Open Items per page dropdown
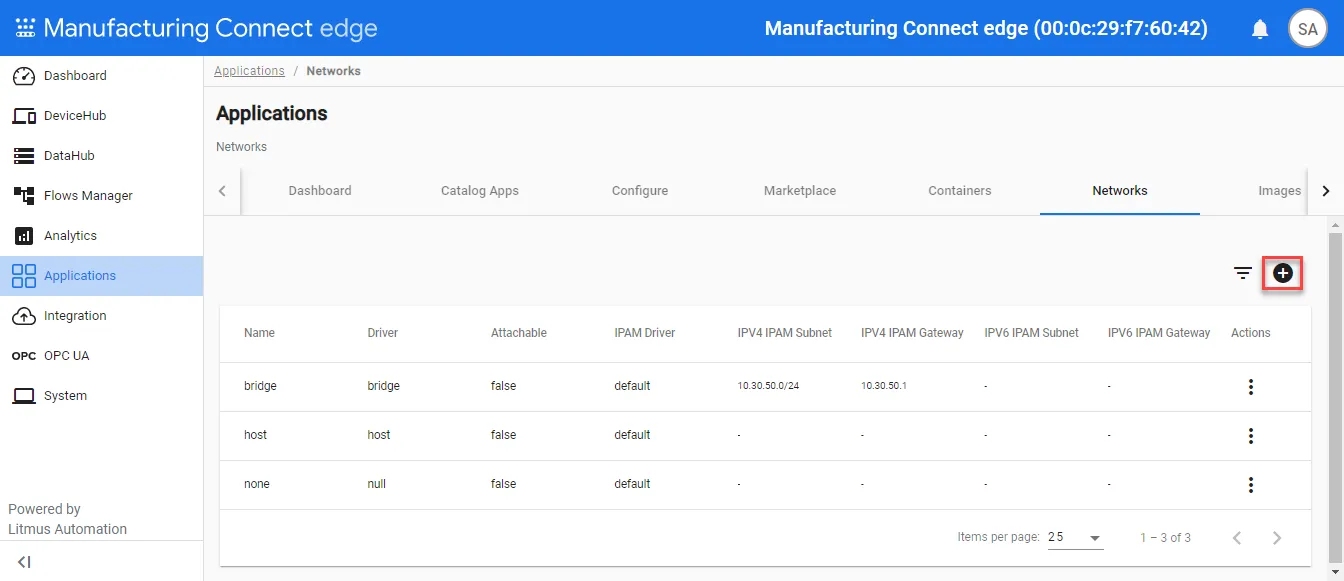The height and width of the screenshot is (581, 1344). pos(1075,538)
